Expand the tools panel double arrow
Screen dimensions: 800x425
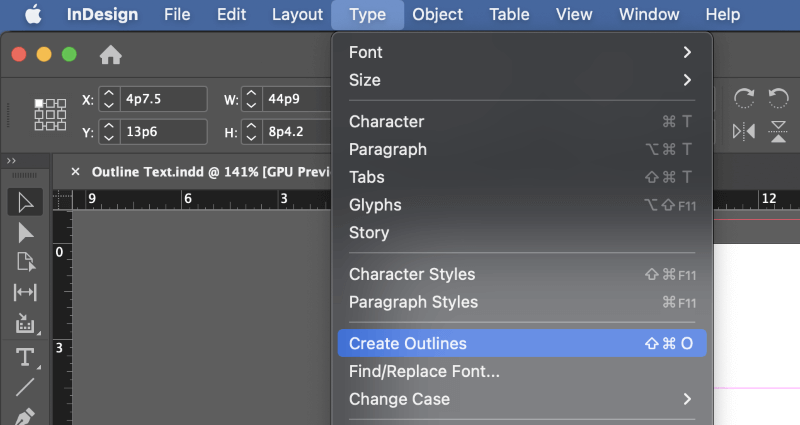click(11, 161)
